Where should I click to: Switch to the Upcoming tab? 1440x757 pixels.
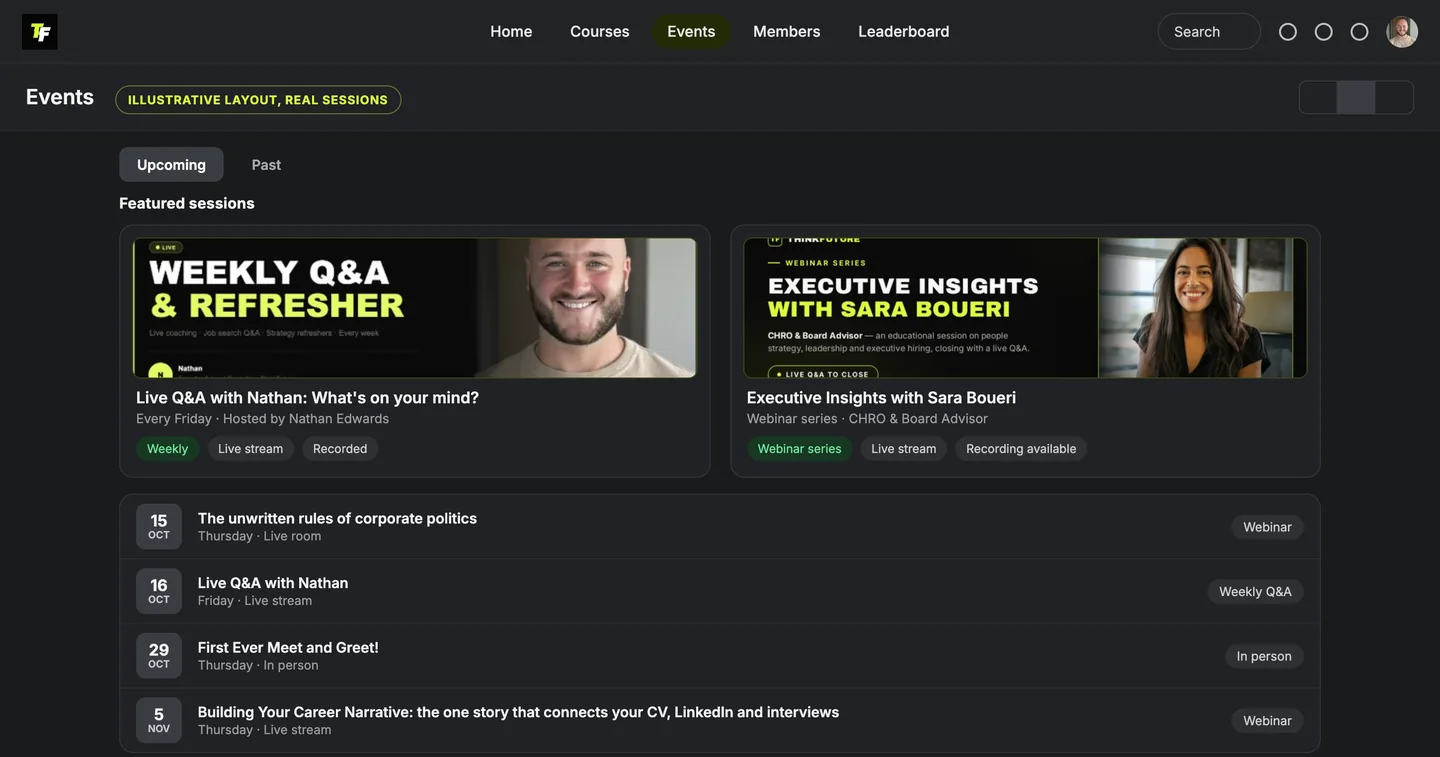[x=171, y=165]
